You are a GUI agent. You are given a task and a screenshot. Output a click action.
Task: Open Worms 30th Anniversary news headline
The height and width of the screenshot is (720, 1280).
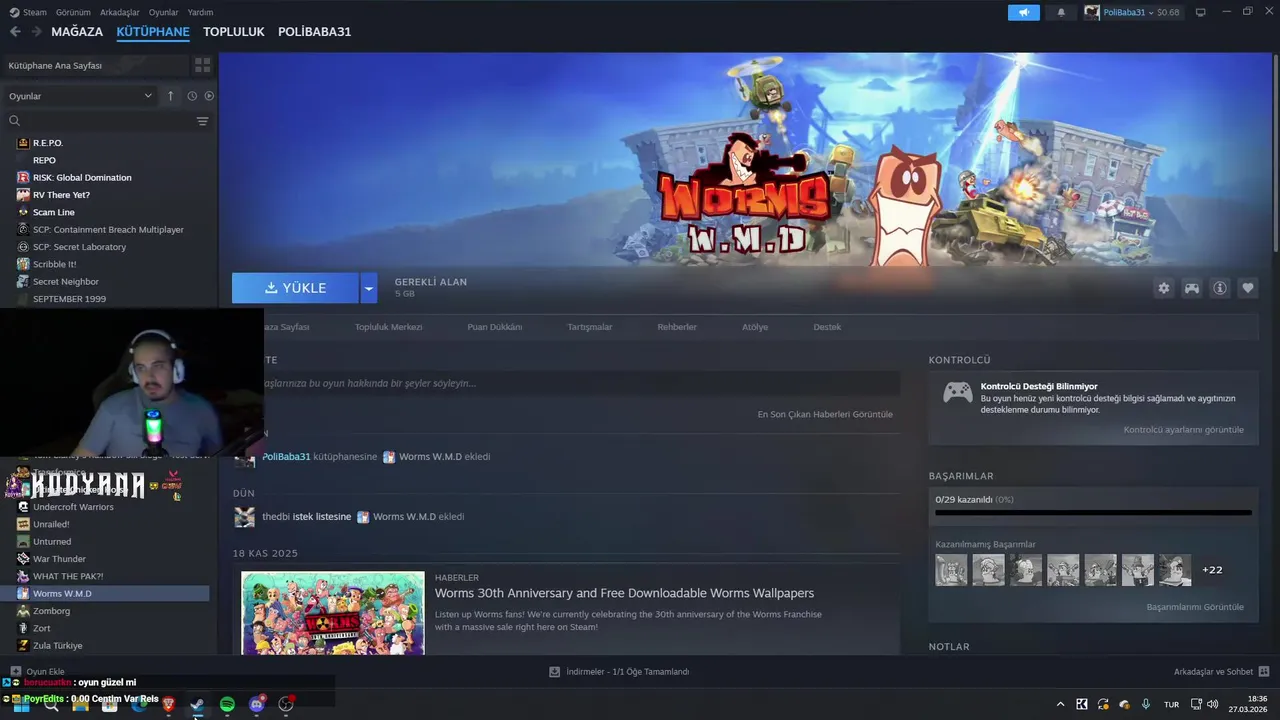(x=624, y=593)
